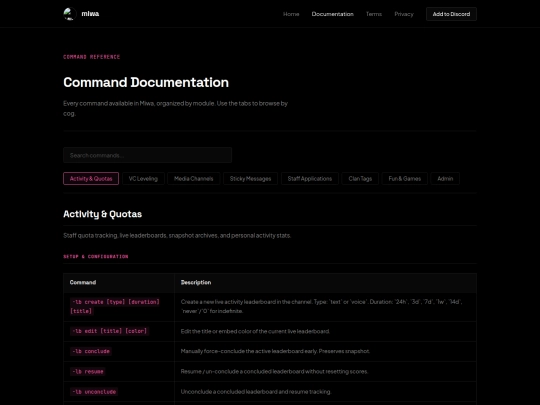Click the 'Staff quota tracking' subtitle text

point(177,236)
